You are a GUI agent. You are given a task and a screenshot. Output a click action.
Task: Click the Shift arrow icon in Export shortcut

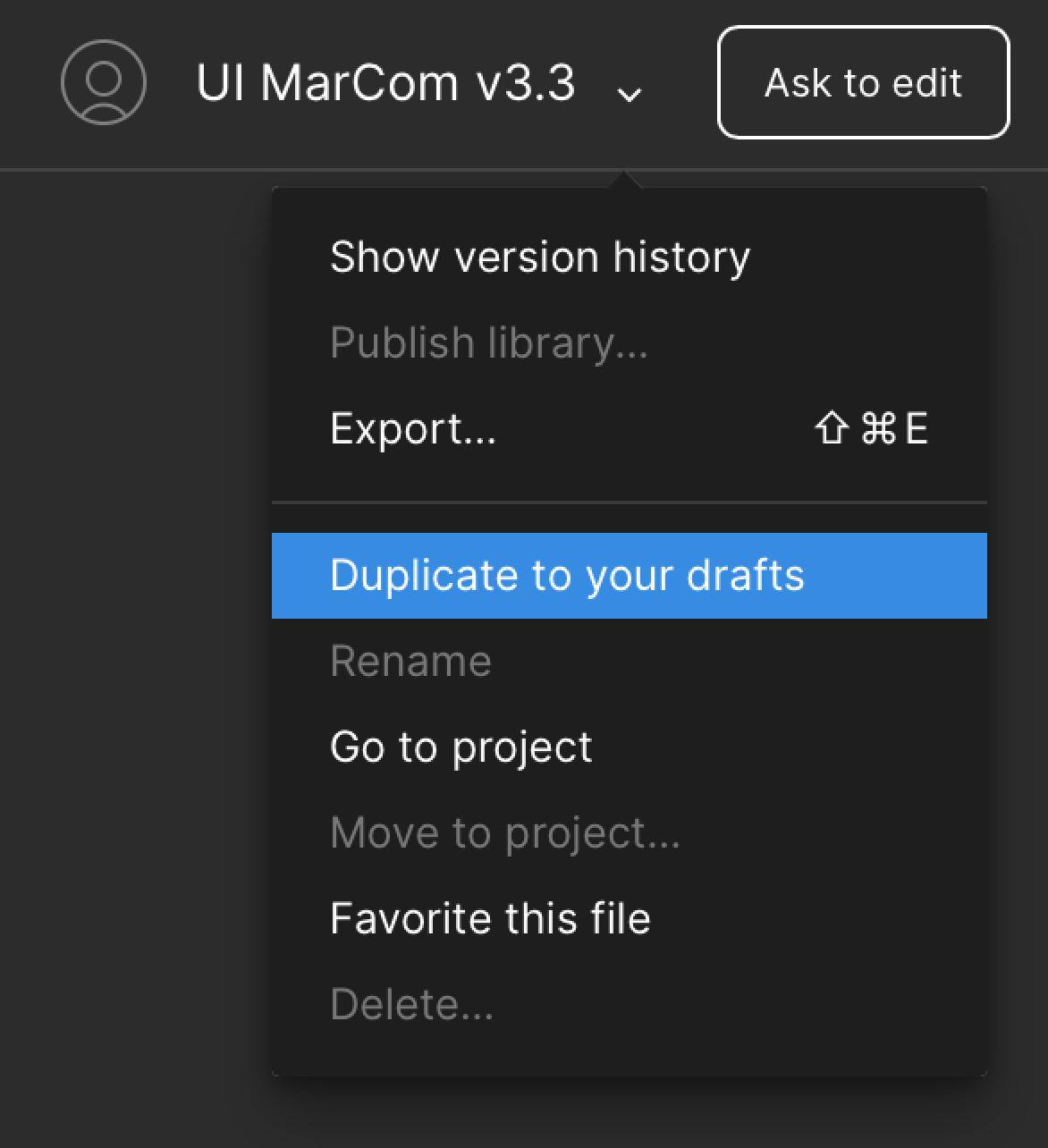pyautogui.click(x=831, y=428)
